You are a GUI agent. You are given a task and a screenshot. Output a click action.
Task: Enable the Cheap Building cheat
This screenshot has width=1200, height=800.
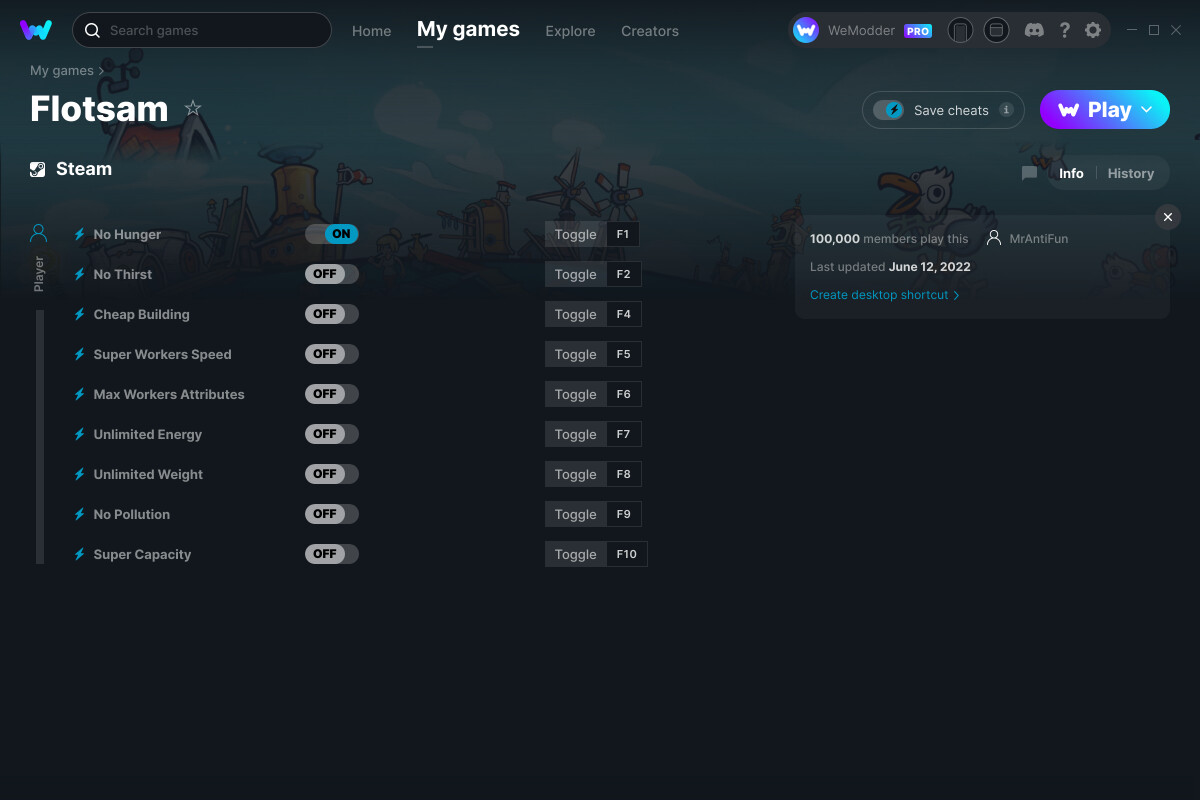[332, 314]
